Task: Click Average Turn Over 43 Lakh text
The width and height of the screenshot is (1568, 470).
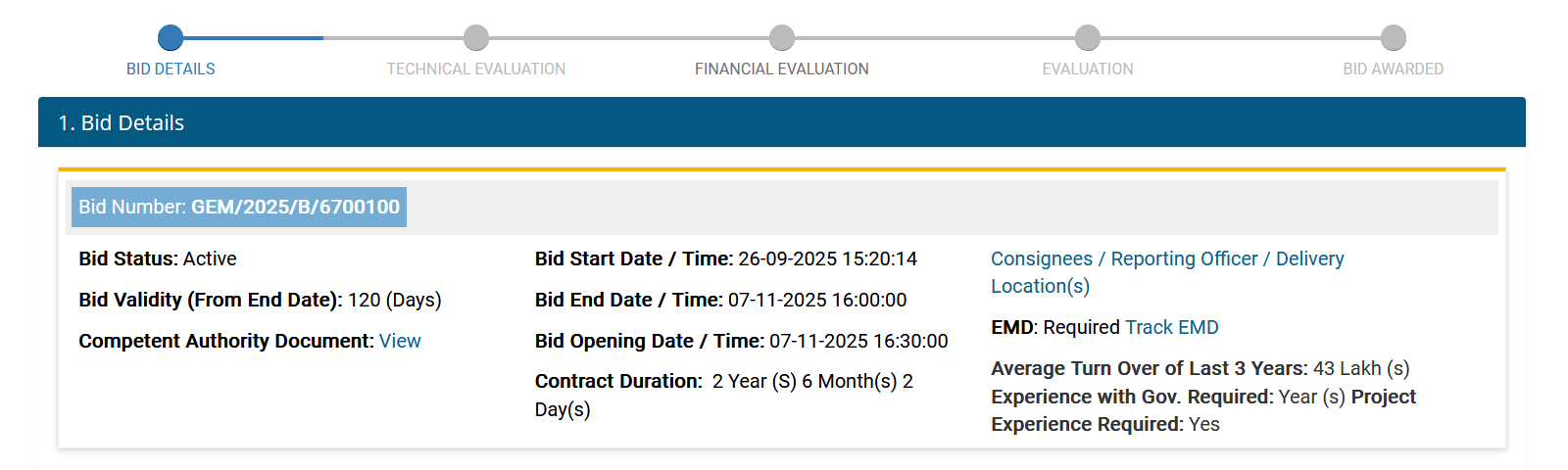Action: 1361,368
